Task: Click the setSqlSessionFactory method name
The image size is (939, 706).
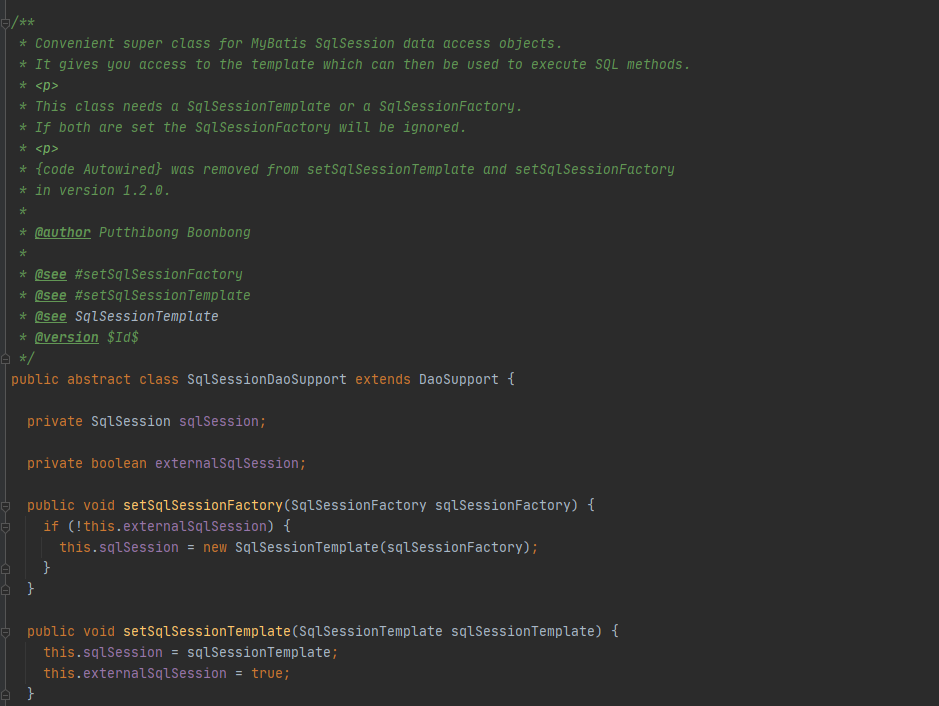Action: (x=203, y=505)
